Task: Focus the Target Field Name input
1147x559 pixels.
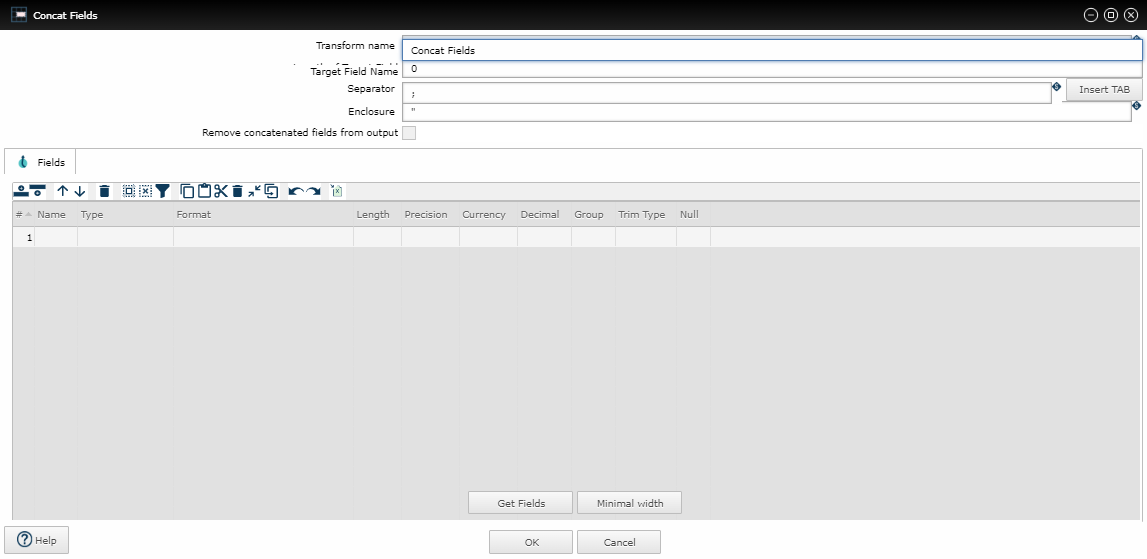Action: (x=772, y=70)
